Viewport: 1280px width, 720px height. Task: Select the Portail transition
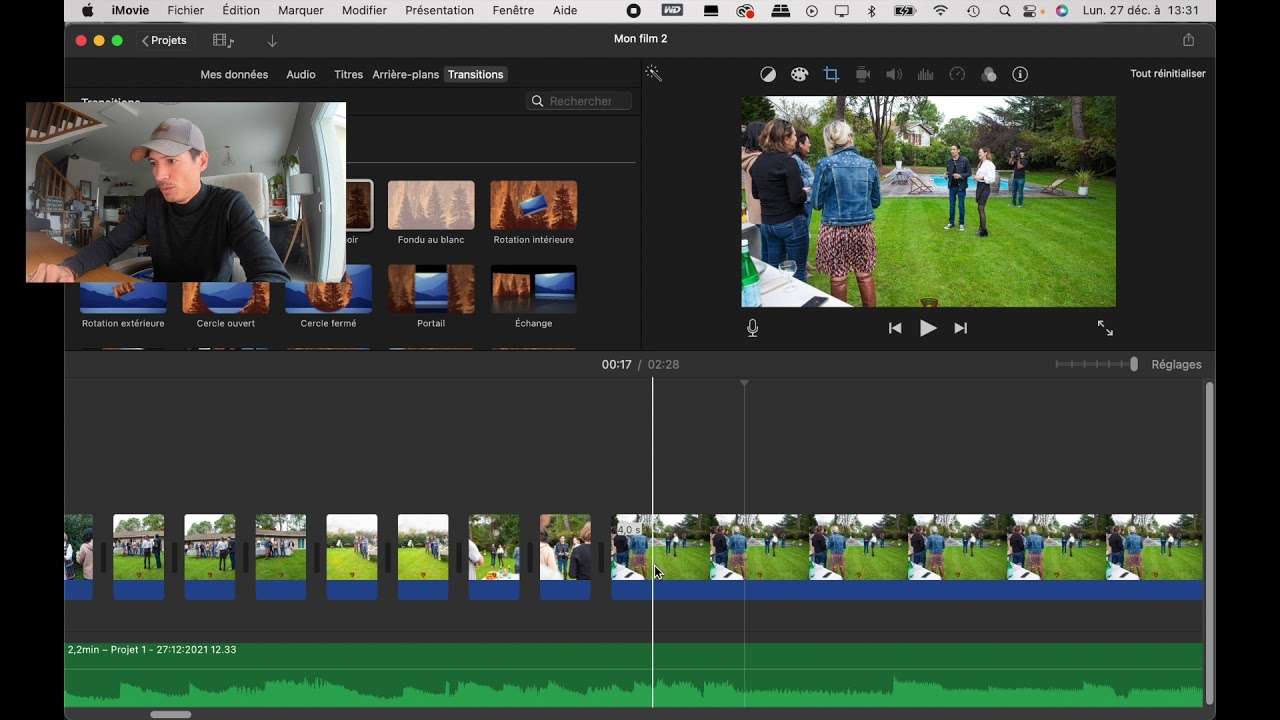(431, 290)
